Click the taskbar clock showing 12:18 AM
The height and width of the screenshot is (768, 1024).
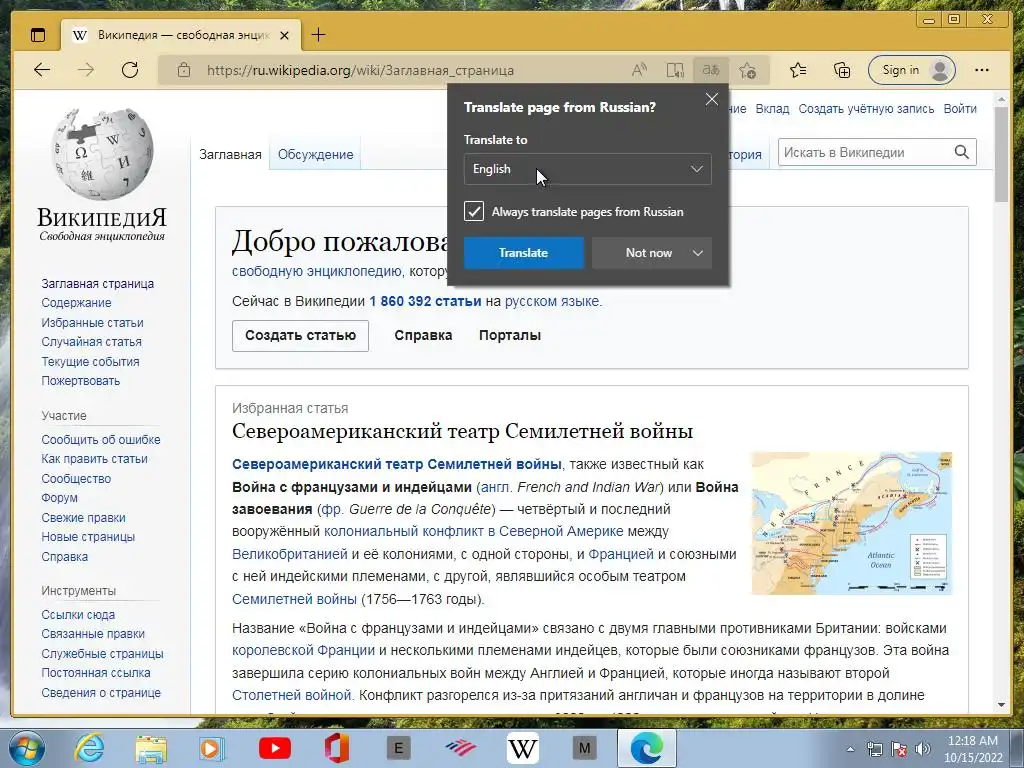[x=972, y=749]
